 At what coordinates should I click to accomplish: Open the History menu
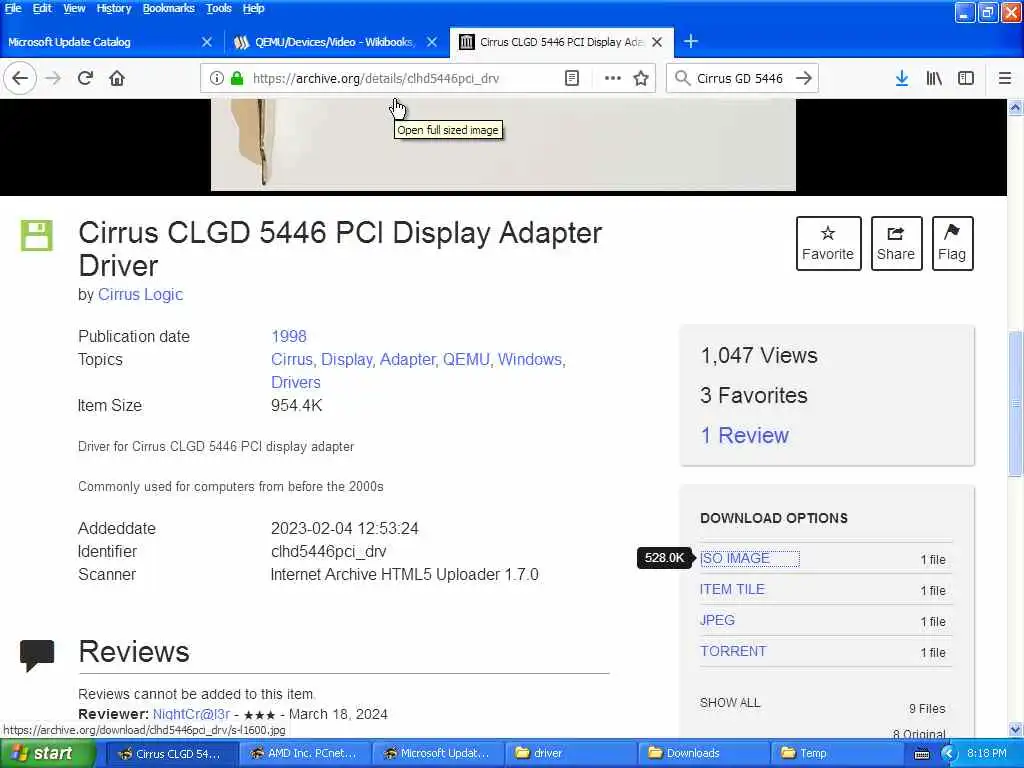pyautogui.click(x=114, y=8)
